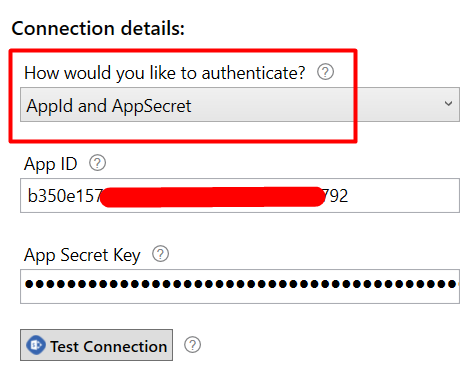
Task: Click help icon beside authentication question
Action: point(325,72)
